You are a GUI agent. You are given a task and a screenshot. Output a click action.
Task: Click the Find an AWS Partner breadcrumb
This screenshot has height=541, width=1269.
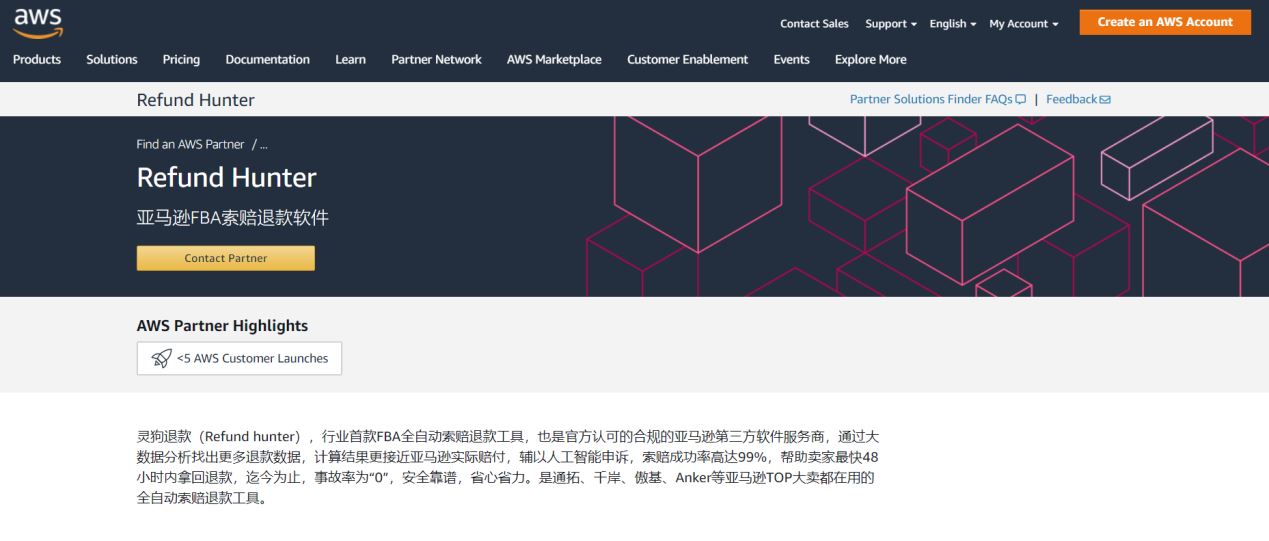[x=190, y=144]
